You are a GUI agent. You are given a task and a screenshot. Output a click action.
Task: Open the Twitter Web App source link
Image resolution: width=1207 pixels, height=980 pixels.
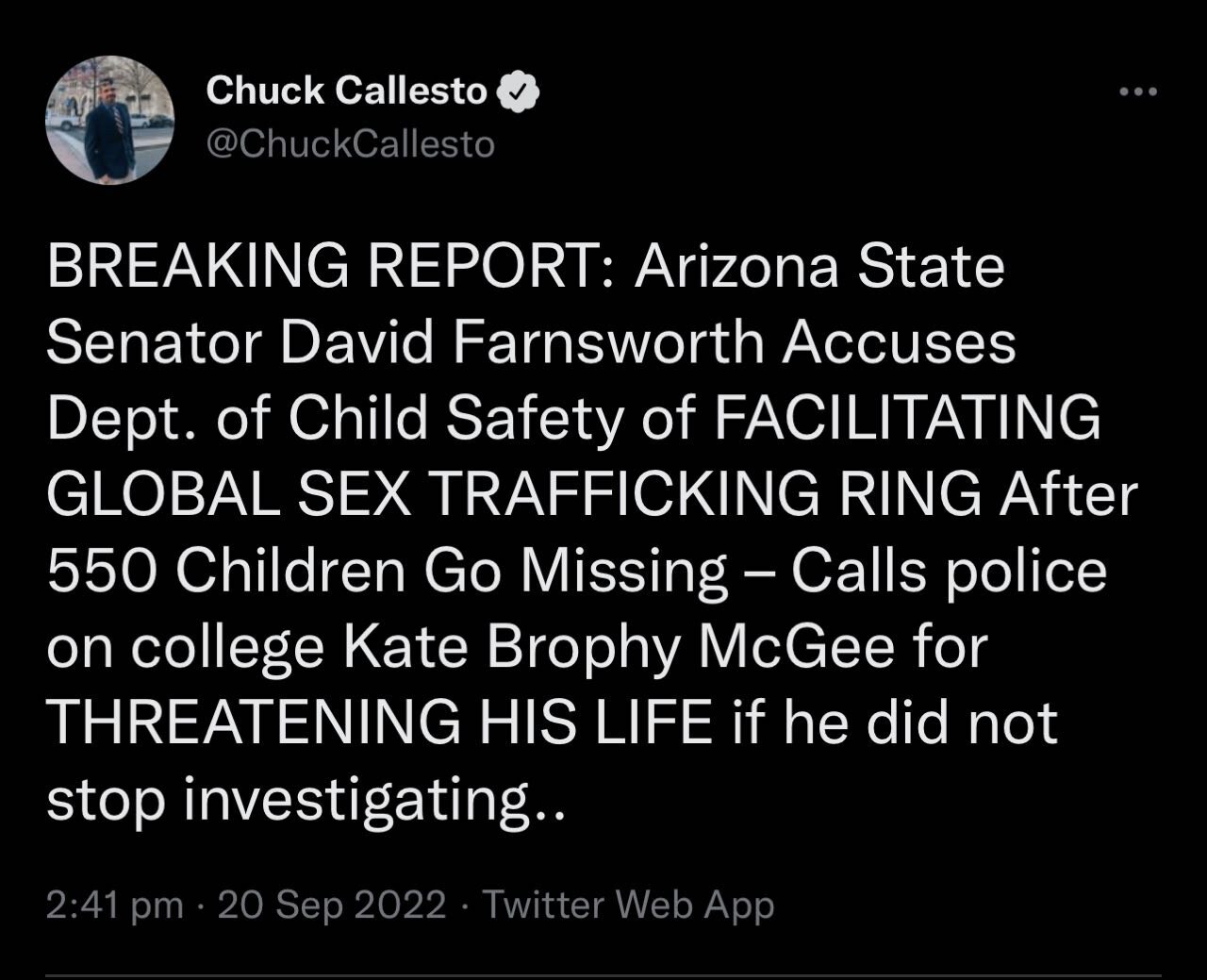(628, 905)
